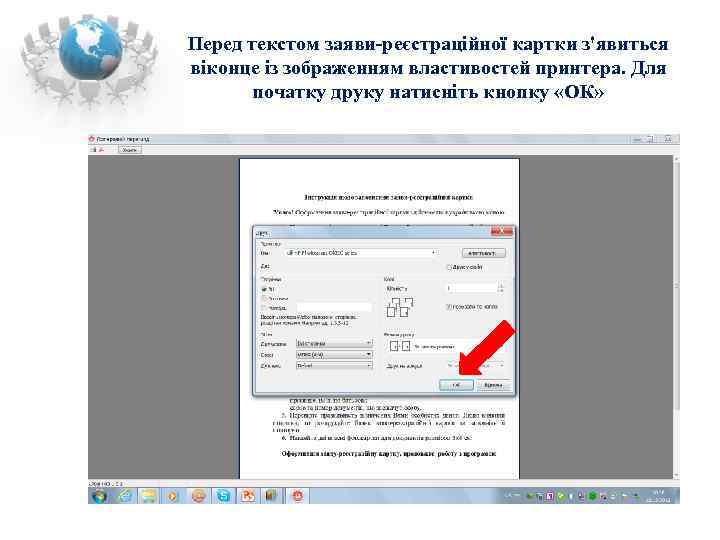Maximize the preview window
720x540 pixels.
point(651,139)
